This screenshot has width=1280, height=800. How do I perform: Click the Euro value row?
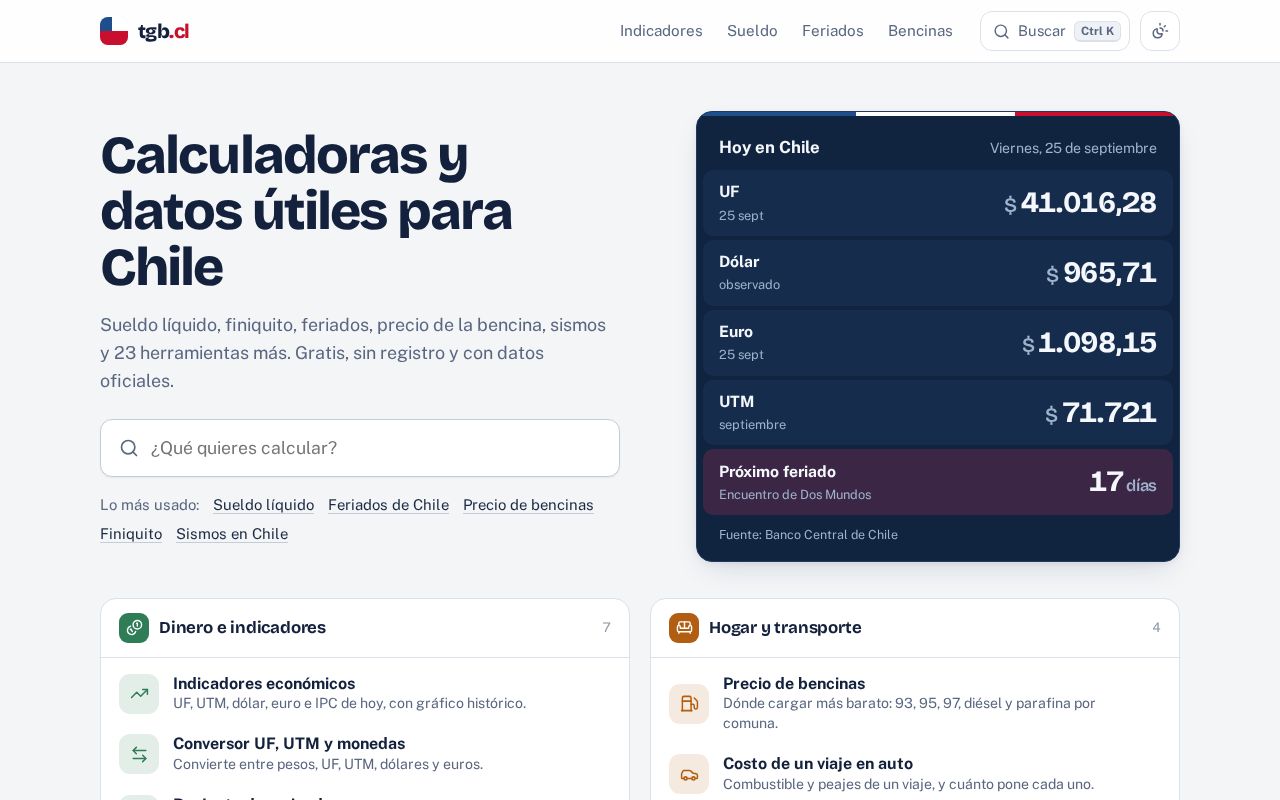pos(938,343)
